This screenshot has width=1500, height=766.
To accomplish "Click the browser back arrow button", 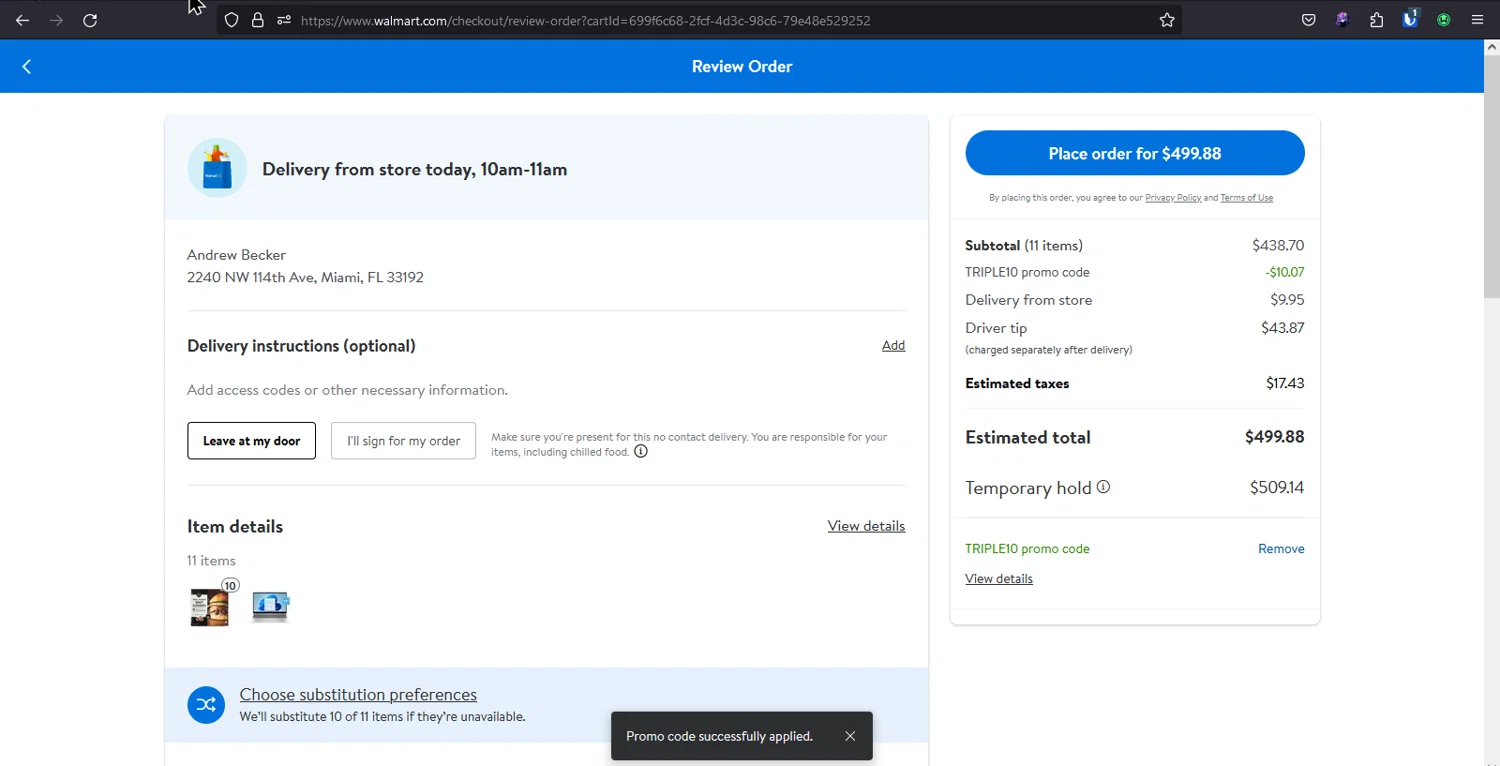I will [x=22, y=20].
